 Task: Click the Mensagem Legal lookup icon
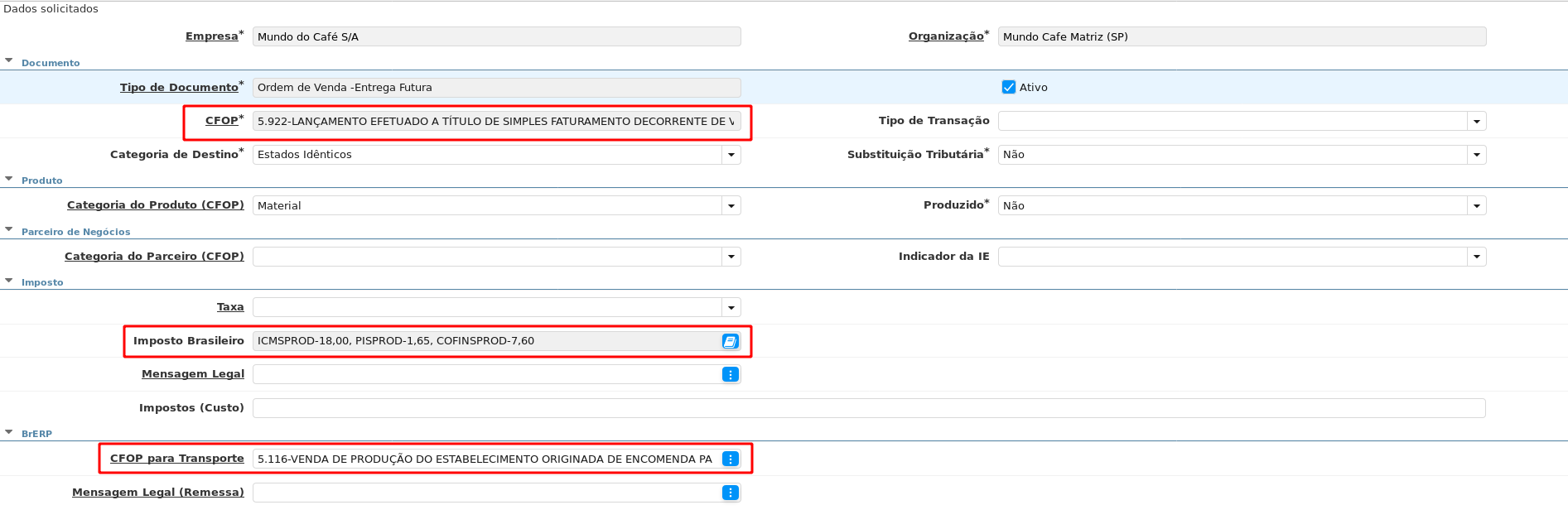coord(730,375)
